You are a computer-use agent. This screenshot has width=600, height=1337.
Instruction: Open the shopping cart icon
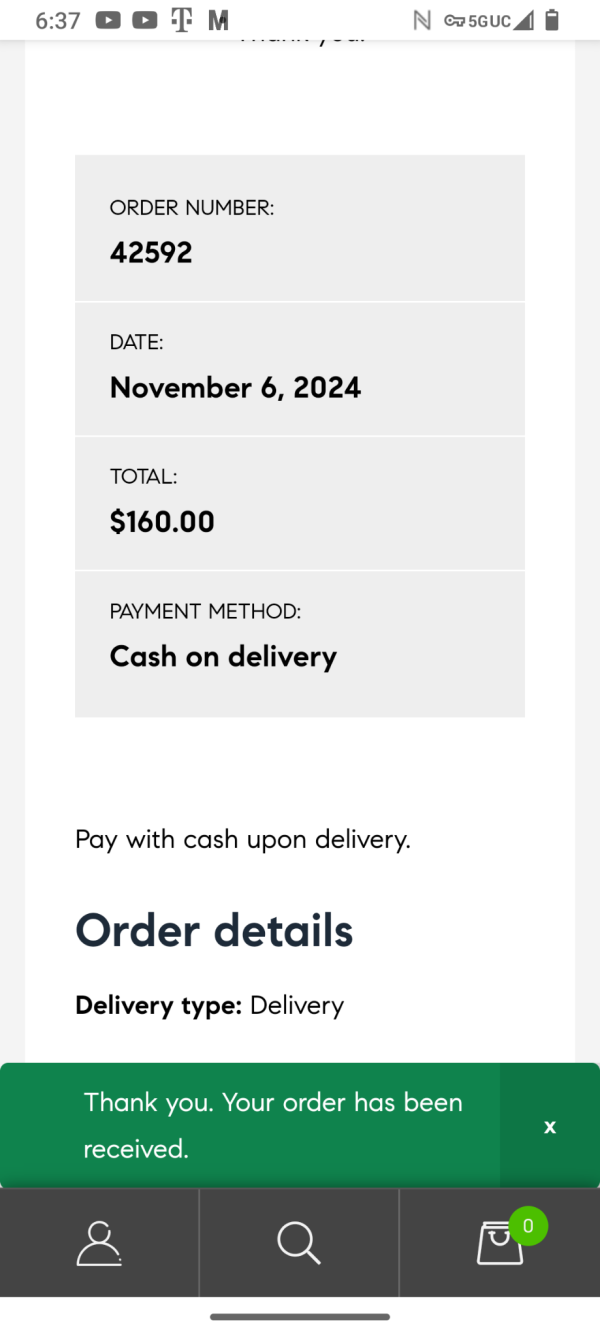coord(499,1243)
